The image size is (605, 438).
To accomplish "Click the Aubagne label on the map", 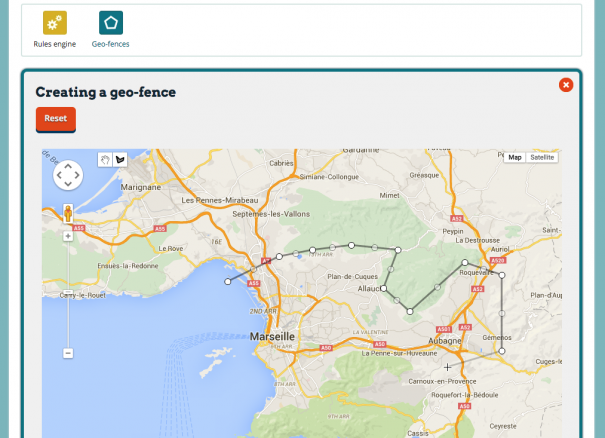I will 445,340.
